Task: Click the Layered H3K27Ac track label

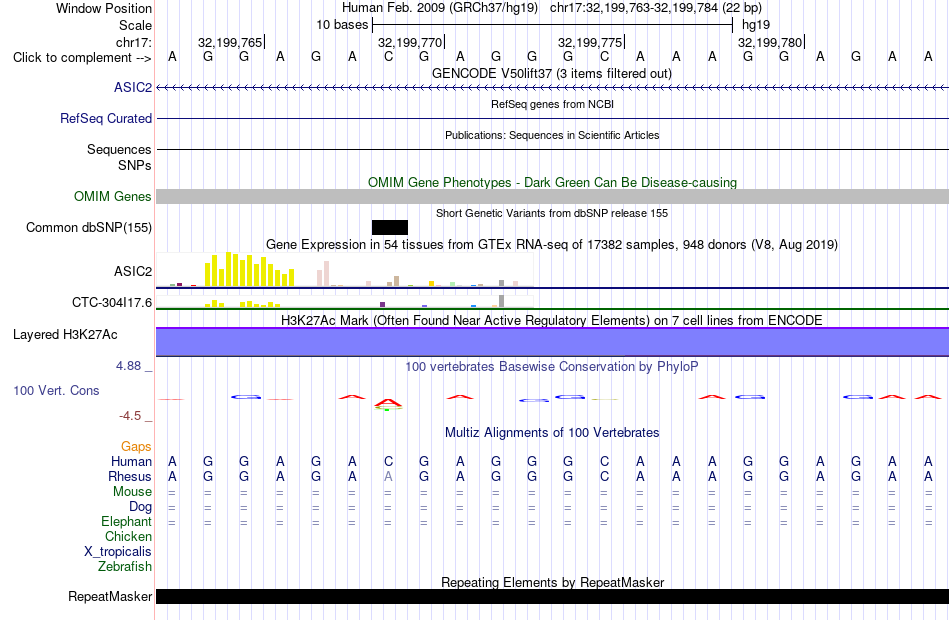Action: tap(65, 335)
